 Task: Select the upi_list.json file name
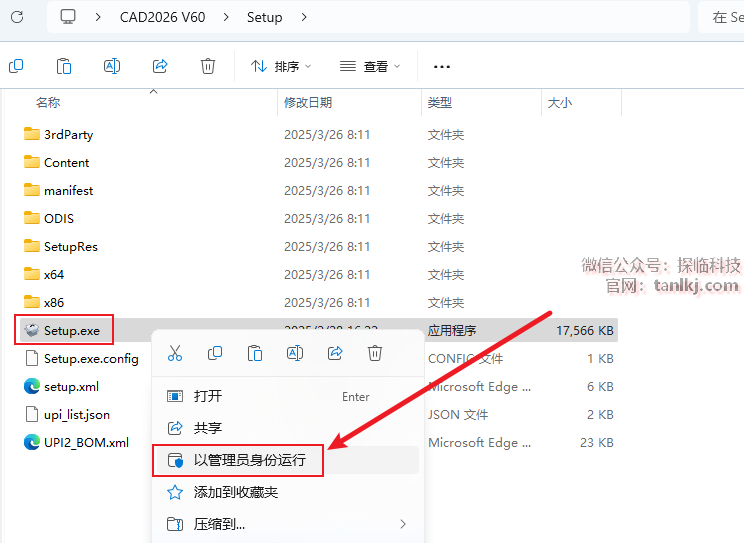pos(77,414)
